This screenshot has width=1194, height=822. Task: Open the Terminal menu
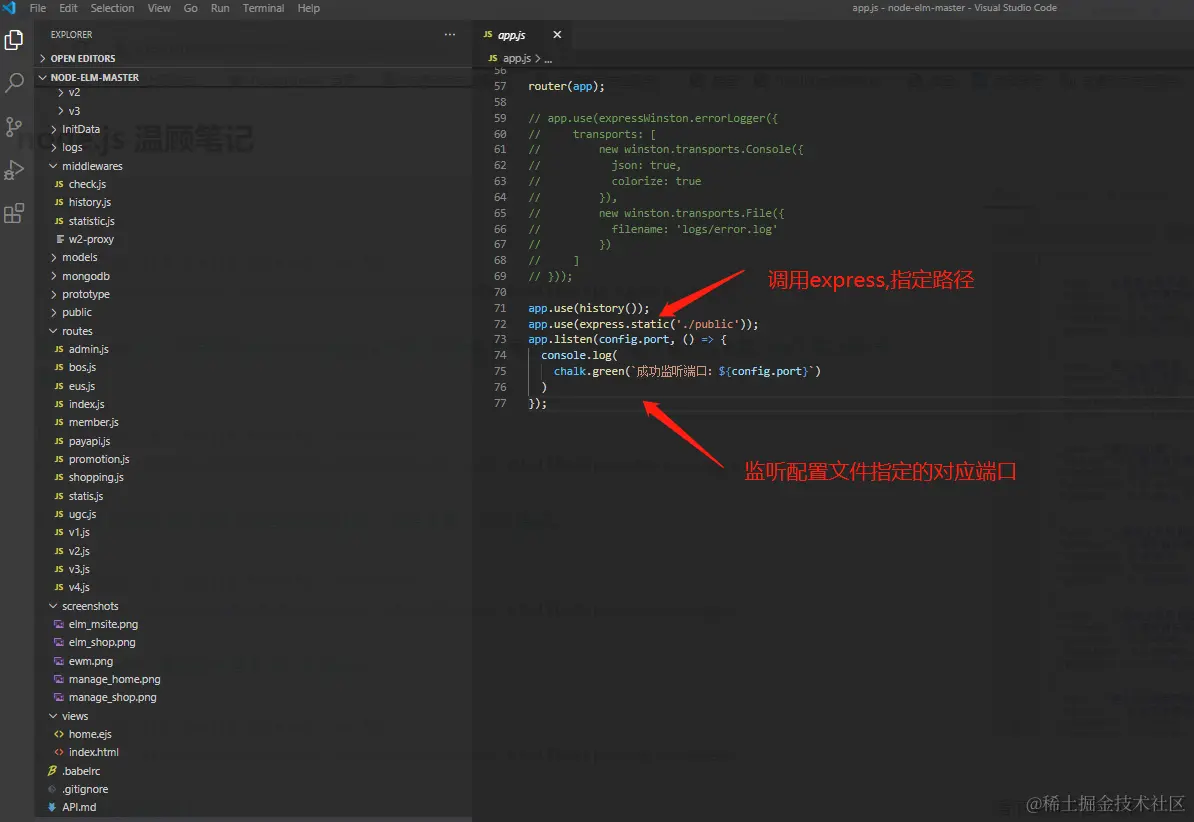[263, 8]
